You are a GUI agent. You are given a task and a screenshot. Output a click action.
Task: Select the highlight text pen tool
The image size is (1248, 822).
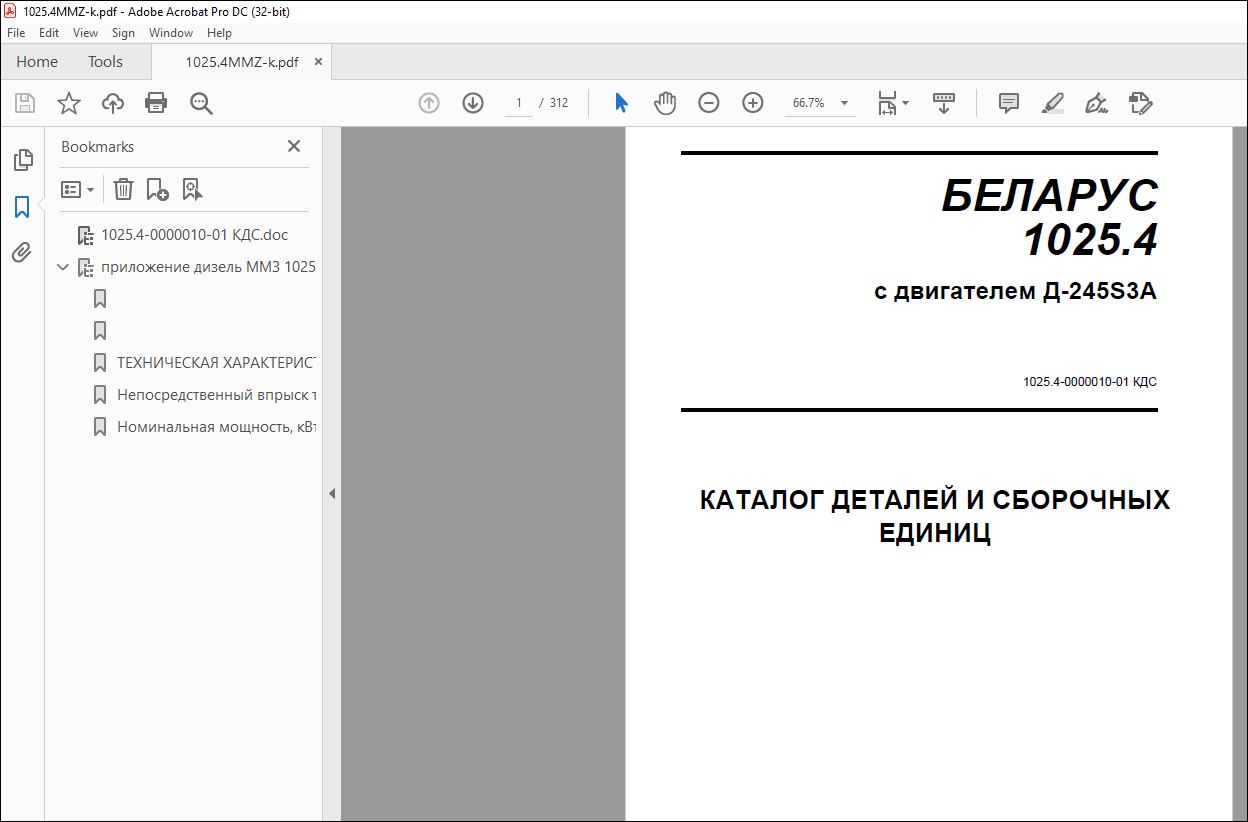[x=1052, y=103]
